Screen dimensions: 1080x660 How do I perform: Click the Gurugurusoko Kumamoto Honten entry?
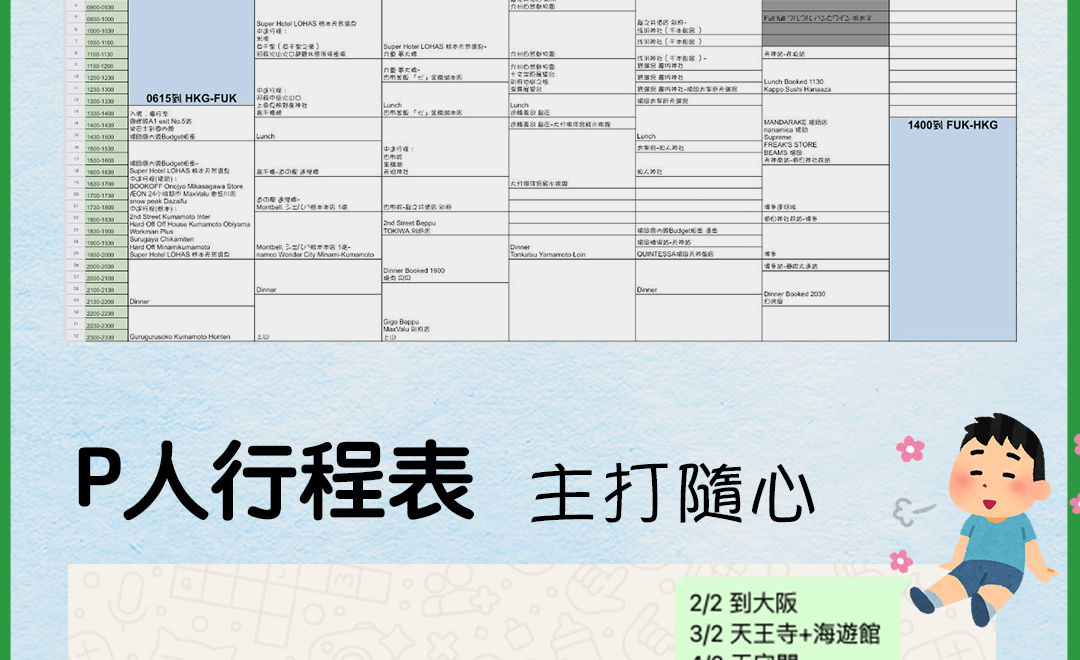coord(191,337)
